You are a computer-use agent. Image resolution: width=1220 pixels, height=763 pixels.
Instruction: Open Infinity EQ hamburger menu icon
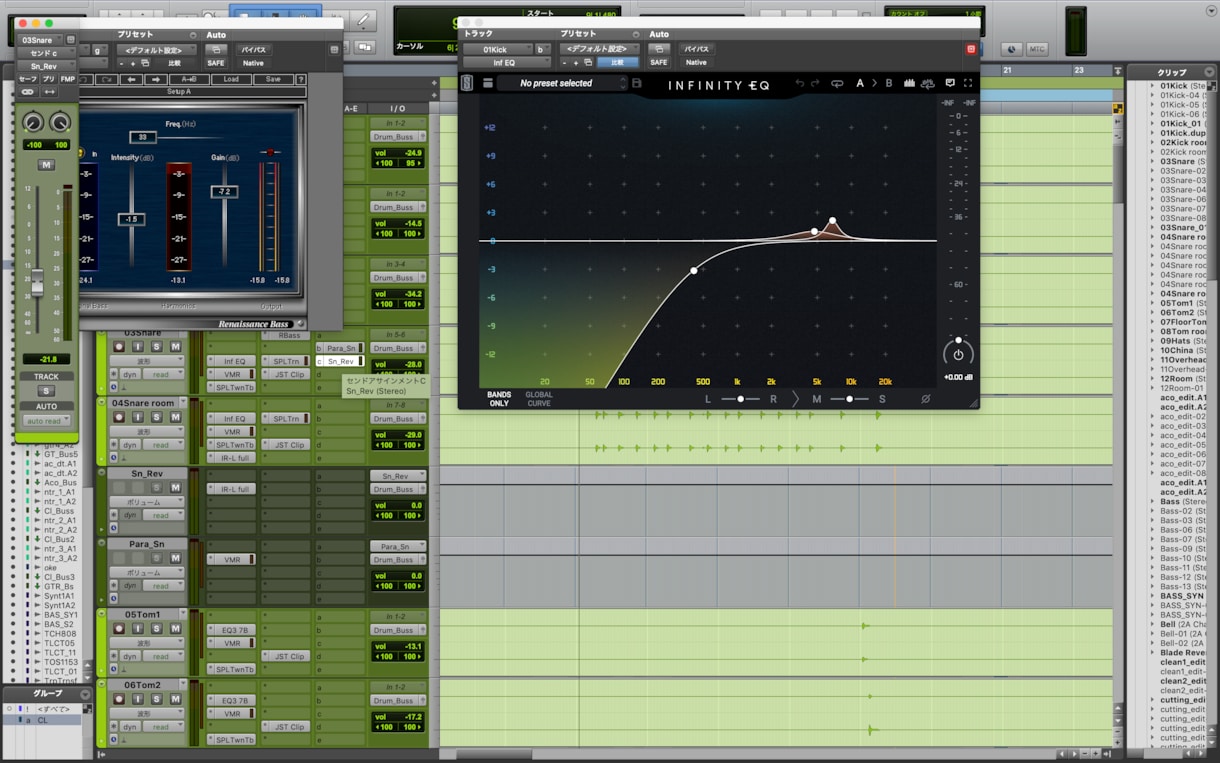488,83
